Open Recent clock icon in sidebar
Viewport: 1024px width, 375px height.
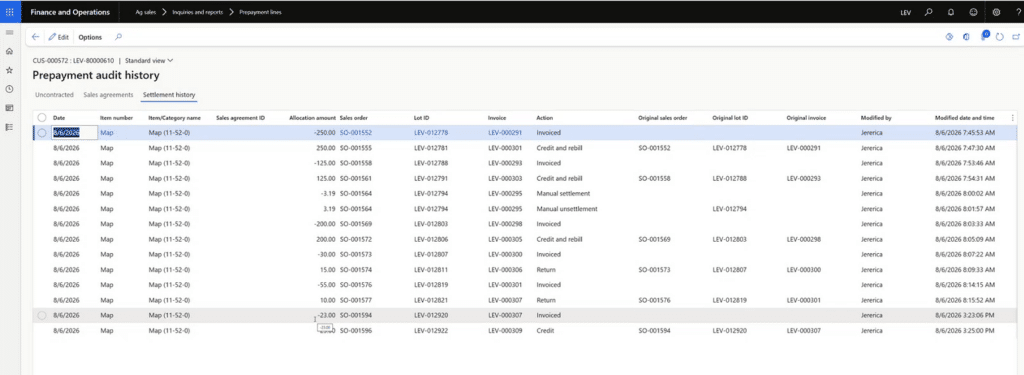(x=9, y=89)
